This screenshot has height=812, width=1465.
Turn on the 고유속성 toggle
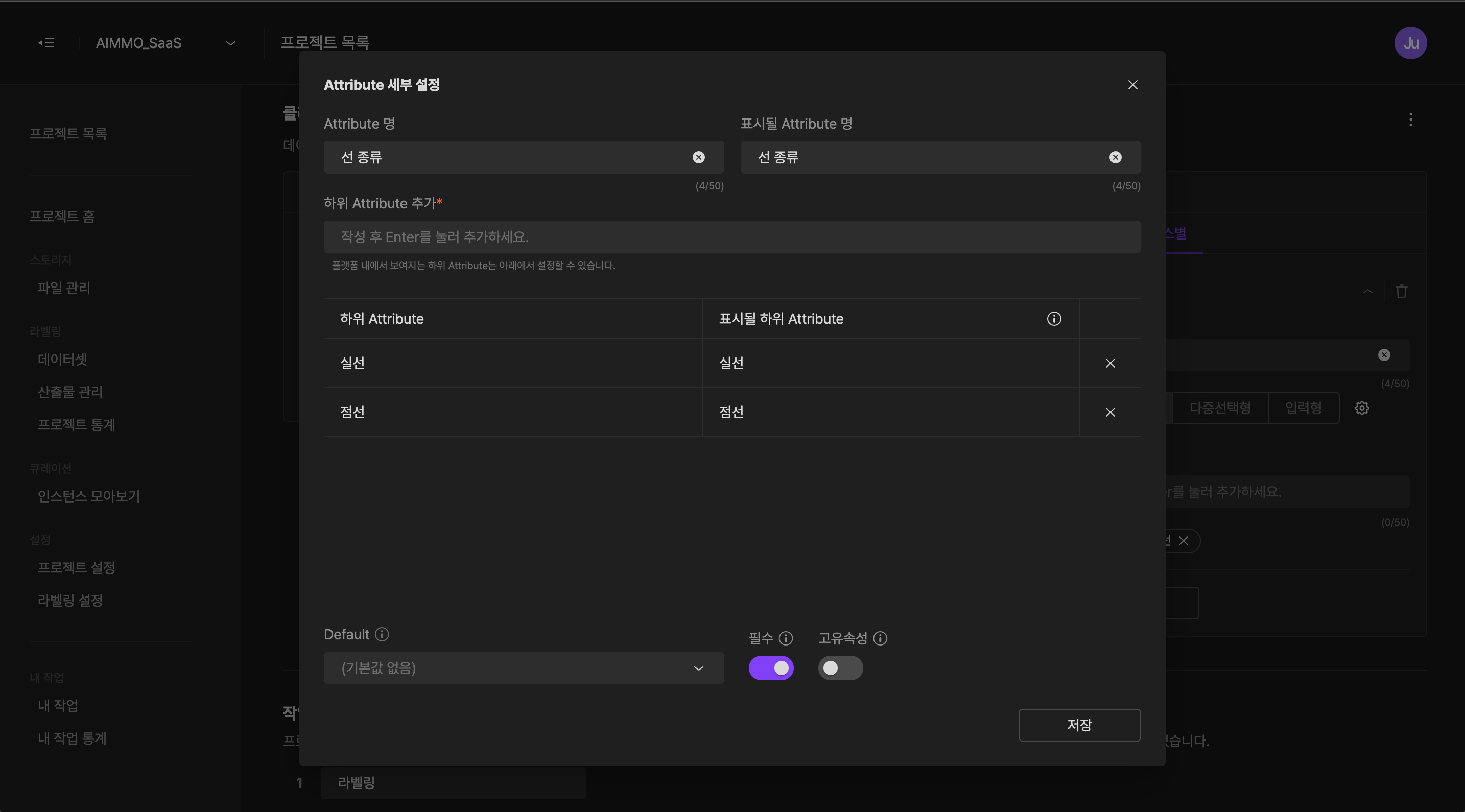[840, 668]
